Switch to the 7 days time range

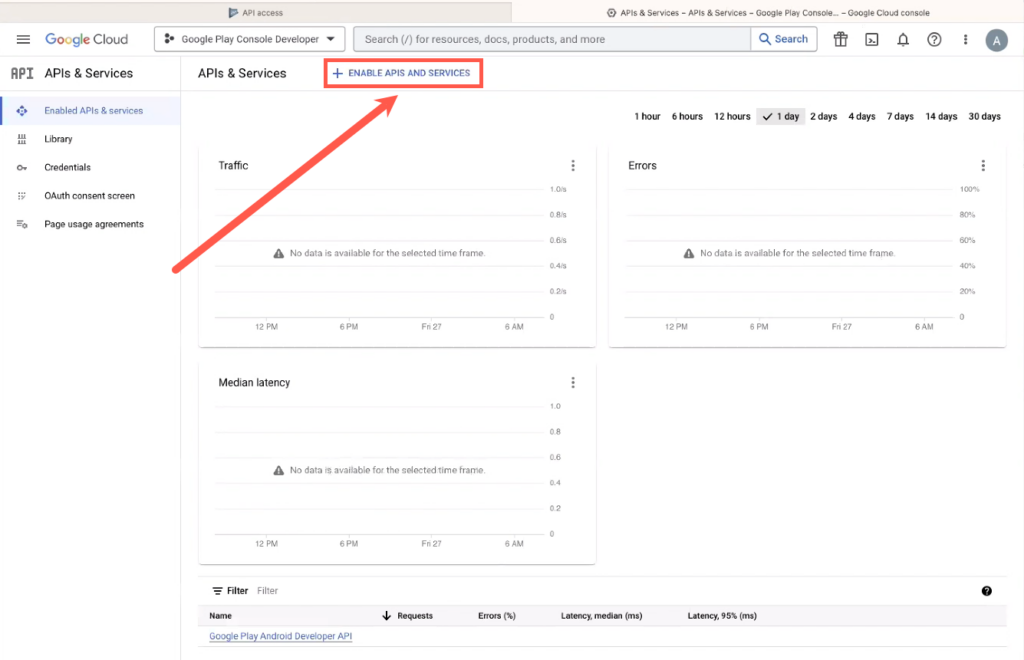click(x=899, y=116)
